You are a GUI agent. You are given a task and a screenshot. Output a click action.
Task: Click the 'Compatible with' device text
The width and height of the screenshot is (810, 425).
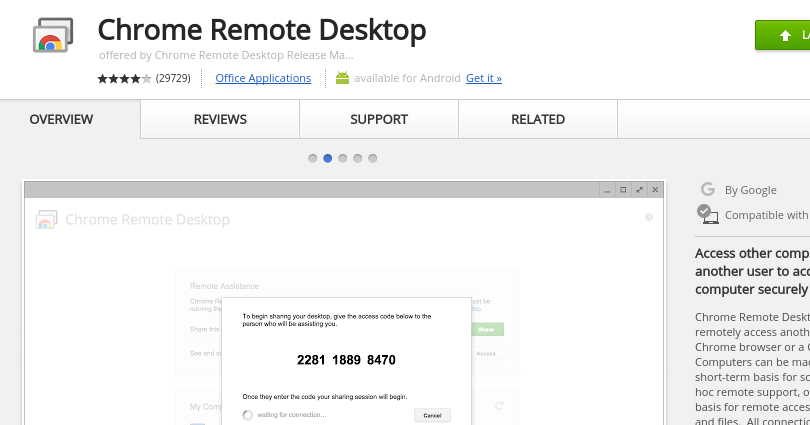(x=767, y=215)
